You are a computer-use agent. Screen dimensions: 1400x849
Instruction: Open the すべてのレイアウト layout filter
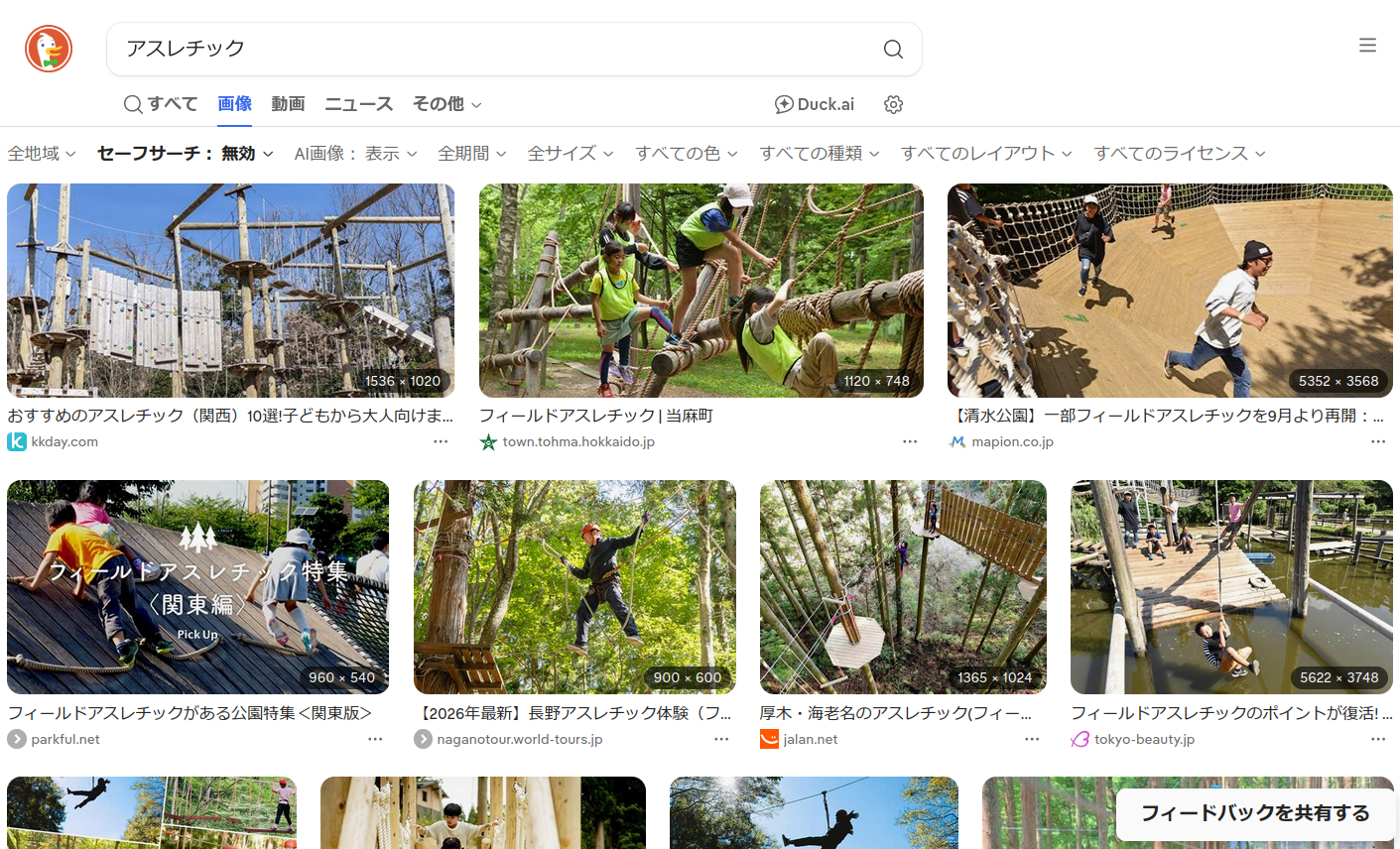(987, 154)
